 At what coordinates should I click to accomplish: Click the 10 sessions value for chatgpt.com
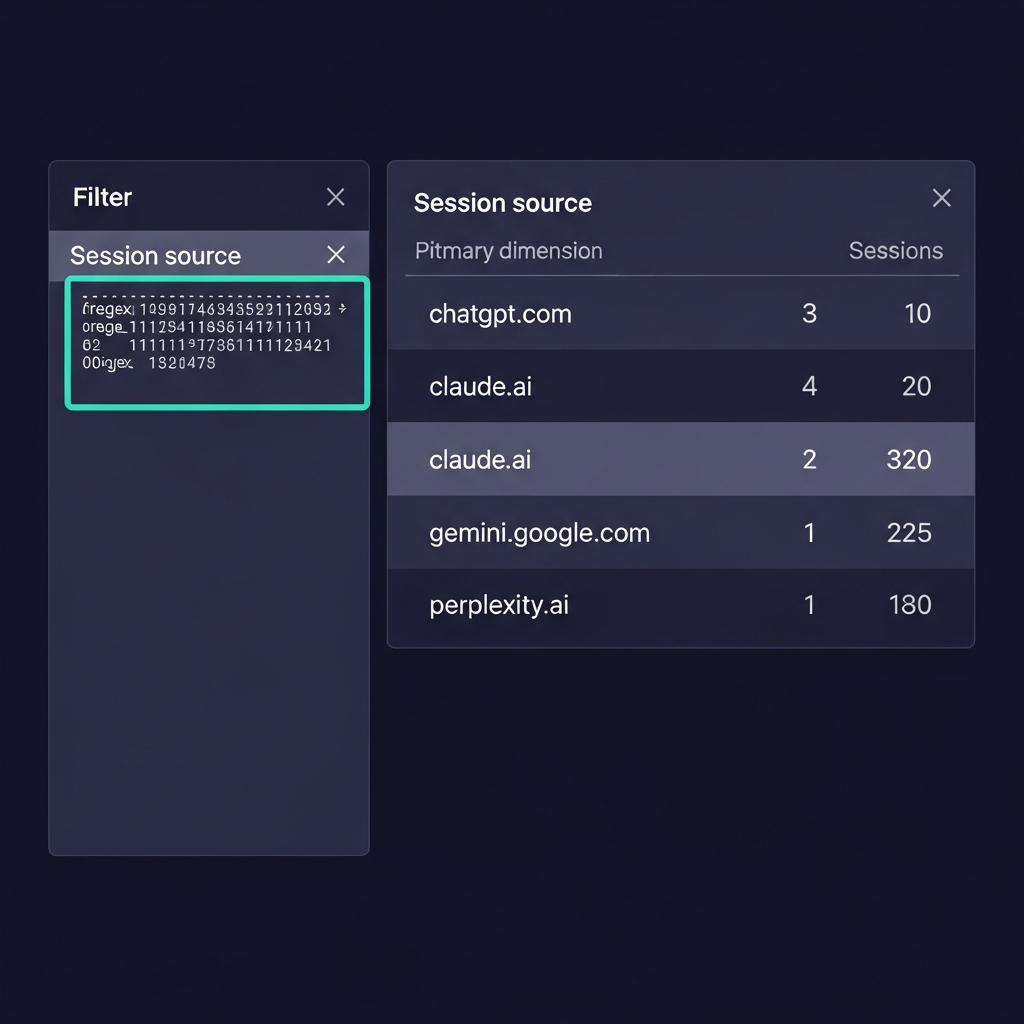pyautogui.click(x=918, y=313)
